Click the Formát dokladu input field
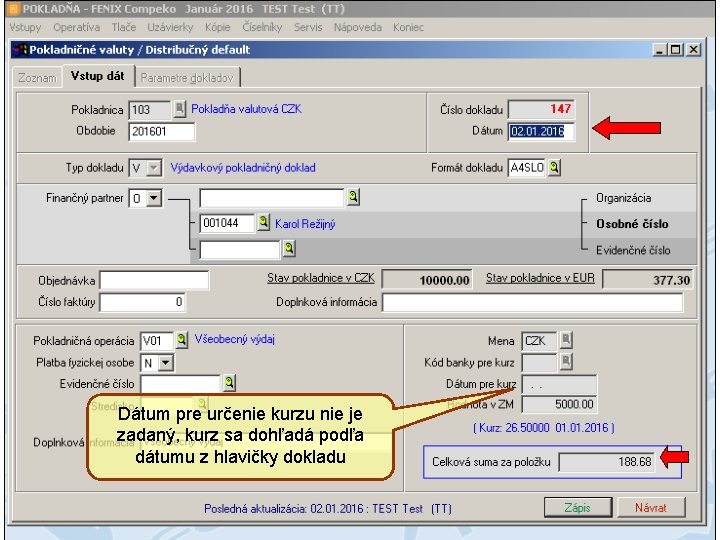Screen dimensions: 720x540 pos(527,168)
